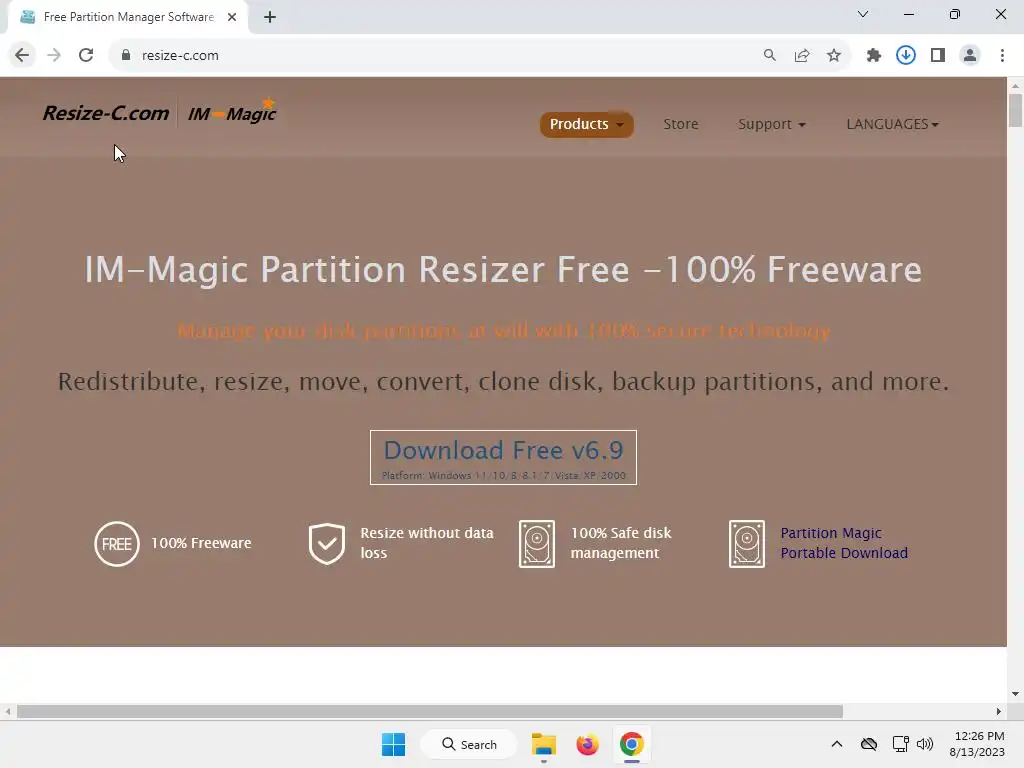
Task: Click the disk icon beside 100% Safe disk management
Action: pos(537,543)
